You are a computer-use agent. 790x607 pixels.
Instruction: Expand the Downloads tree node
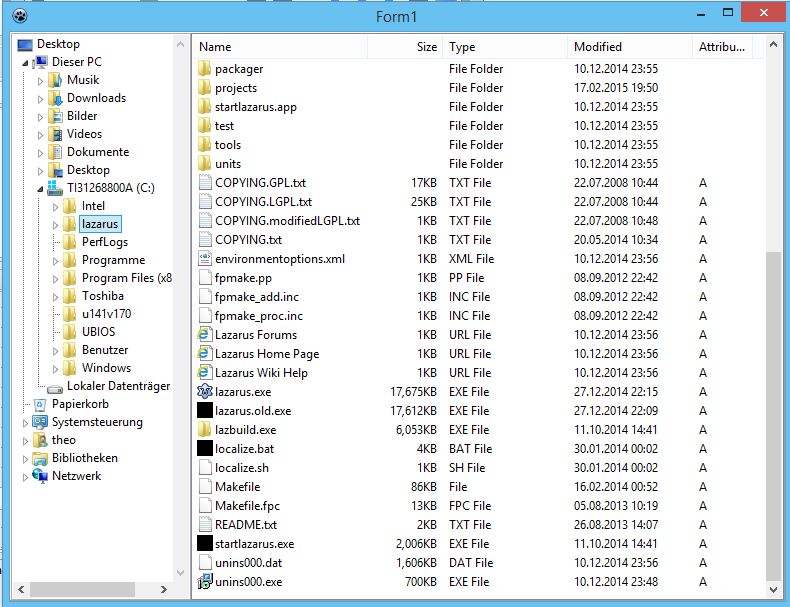click(x=40, y=99)
